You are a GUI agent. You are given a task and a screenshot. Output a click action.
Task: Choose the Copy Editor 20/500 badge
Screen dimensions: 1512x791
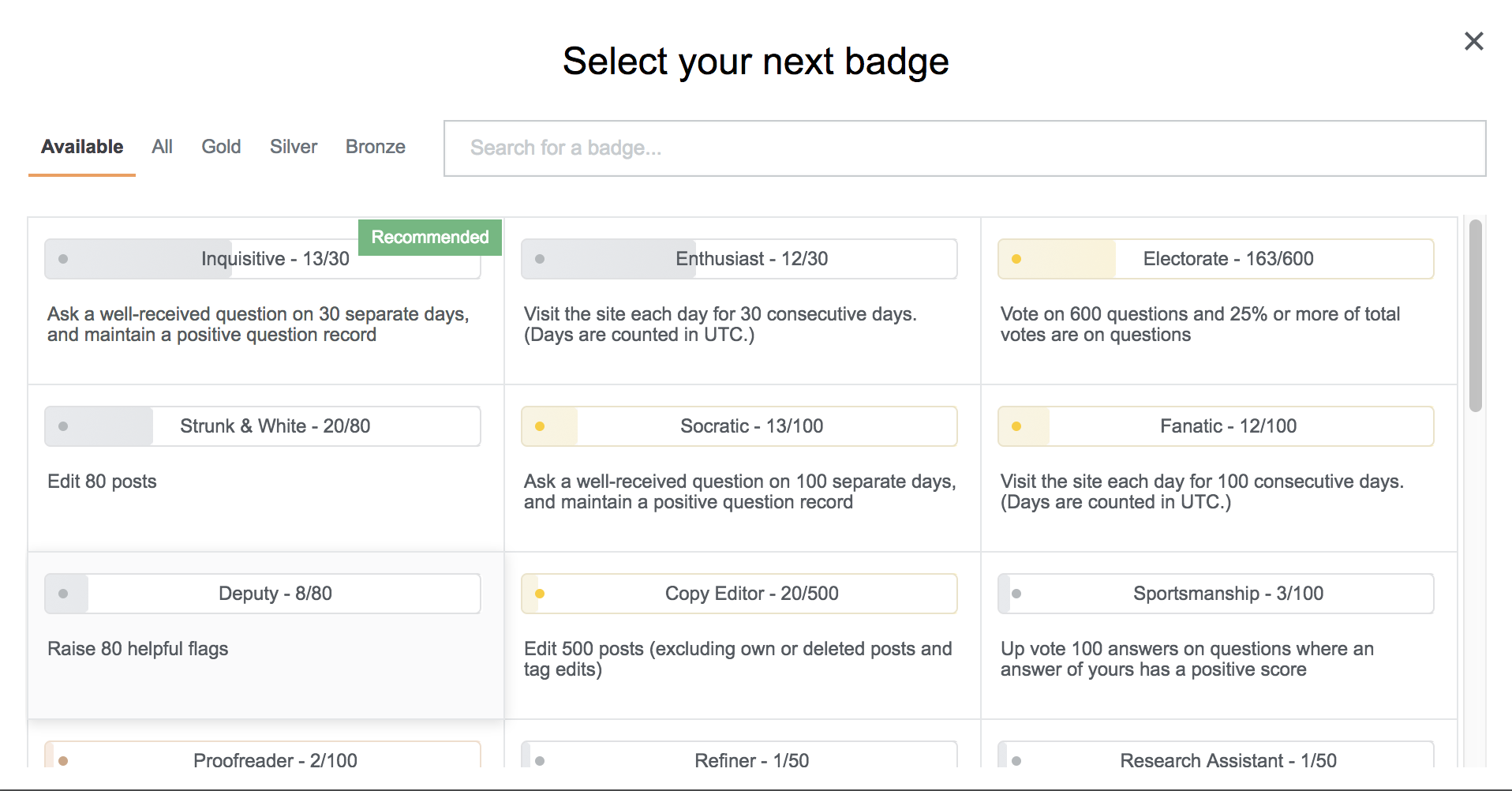click(x=739, y=594)
